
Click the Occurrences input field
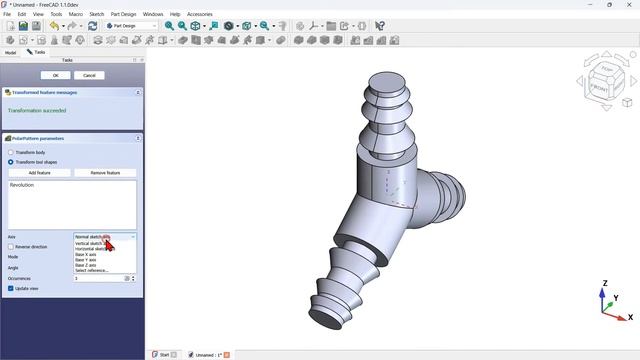pyautogui.click(x=99, y=278)
